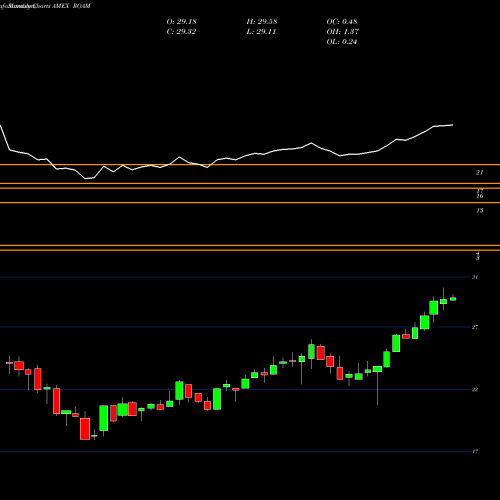Select the OL: 0.24 reading

[342, 42]
